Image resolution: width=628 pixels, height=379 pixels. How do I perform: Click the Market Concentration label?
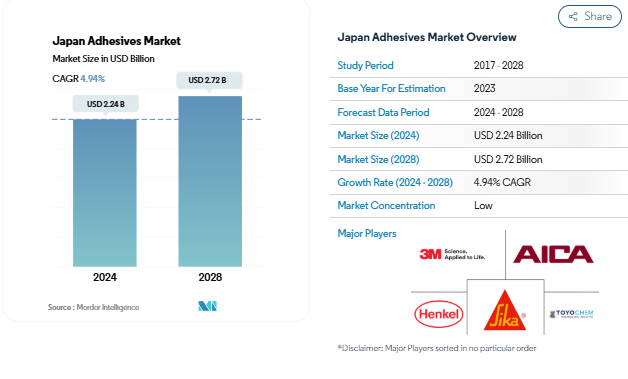tap(386, 206)
